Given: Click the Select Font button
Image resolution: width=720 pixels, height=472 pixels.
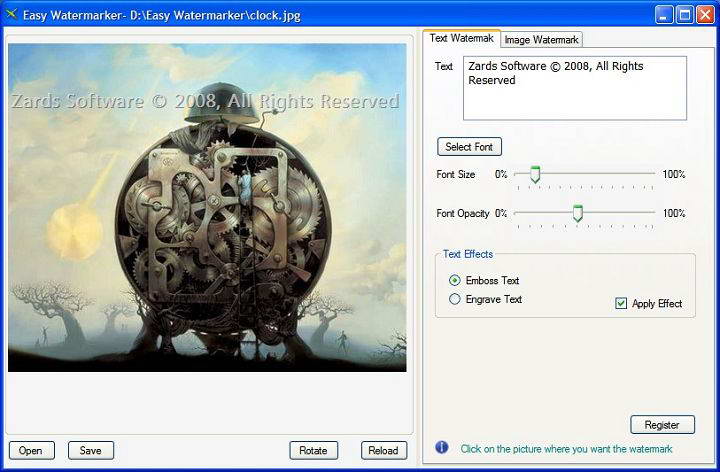Looking at the screenshot, I should click(469, 147).
